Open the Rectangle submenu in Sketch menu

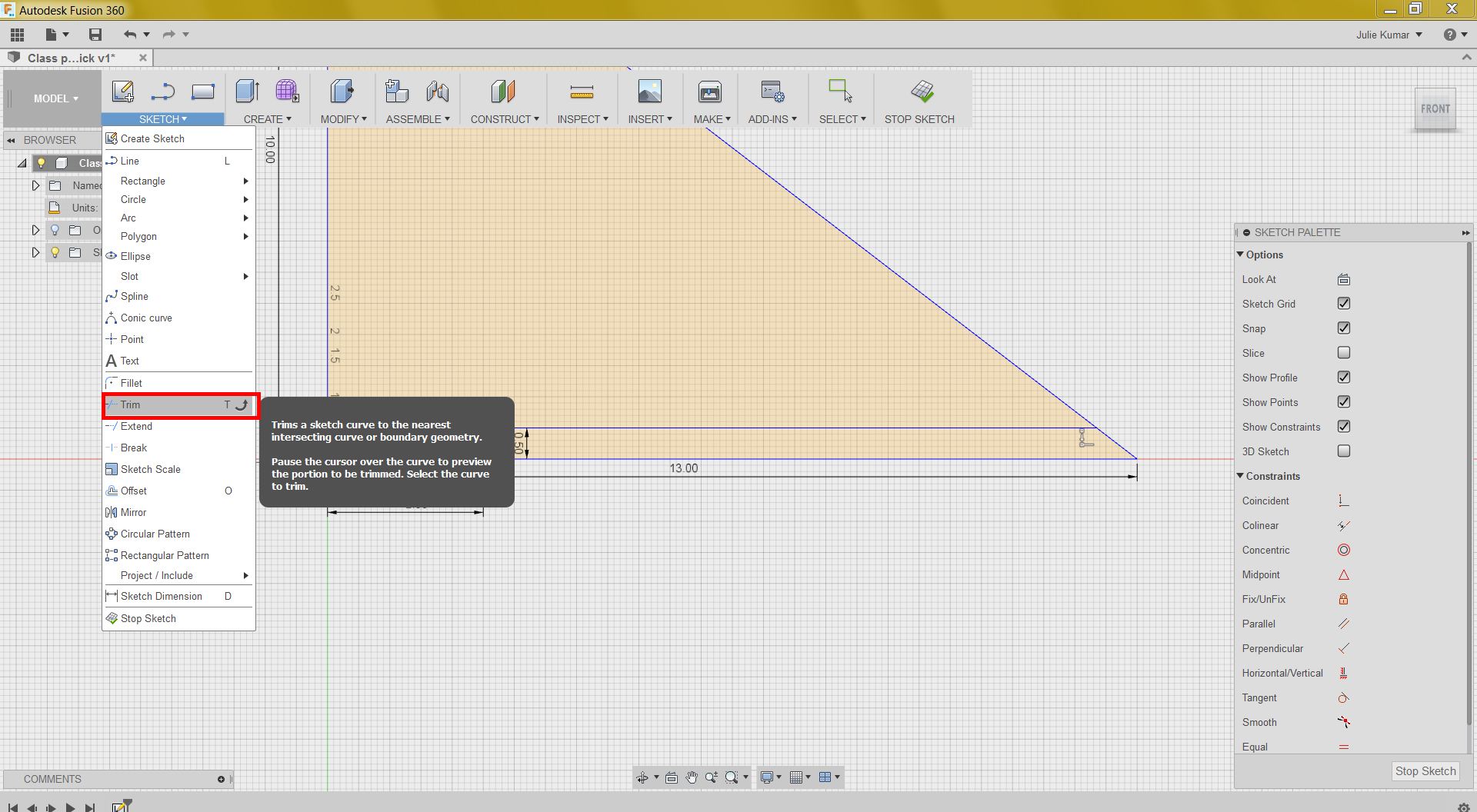(x=178, y=181)
